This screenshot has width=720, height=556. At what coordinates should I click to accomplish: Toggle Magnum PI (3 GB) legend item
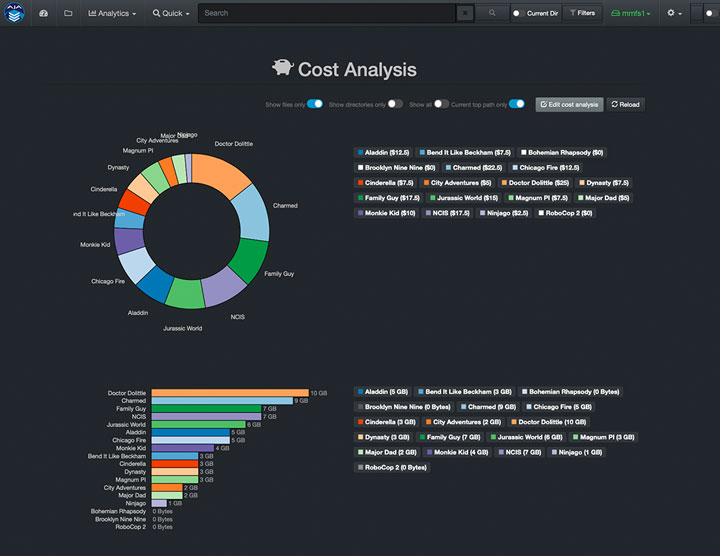pyautogui.click(x=603, y=438)
